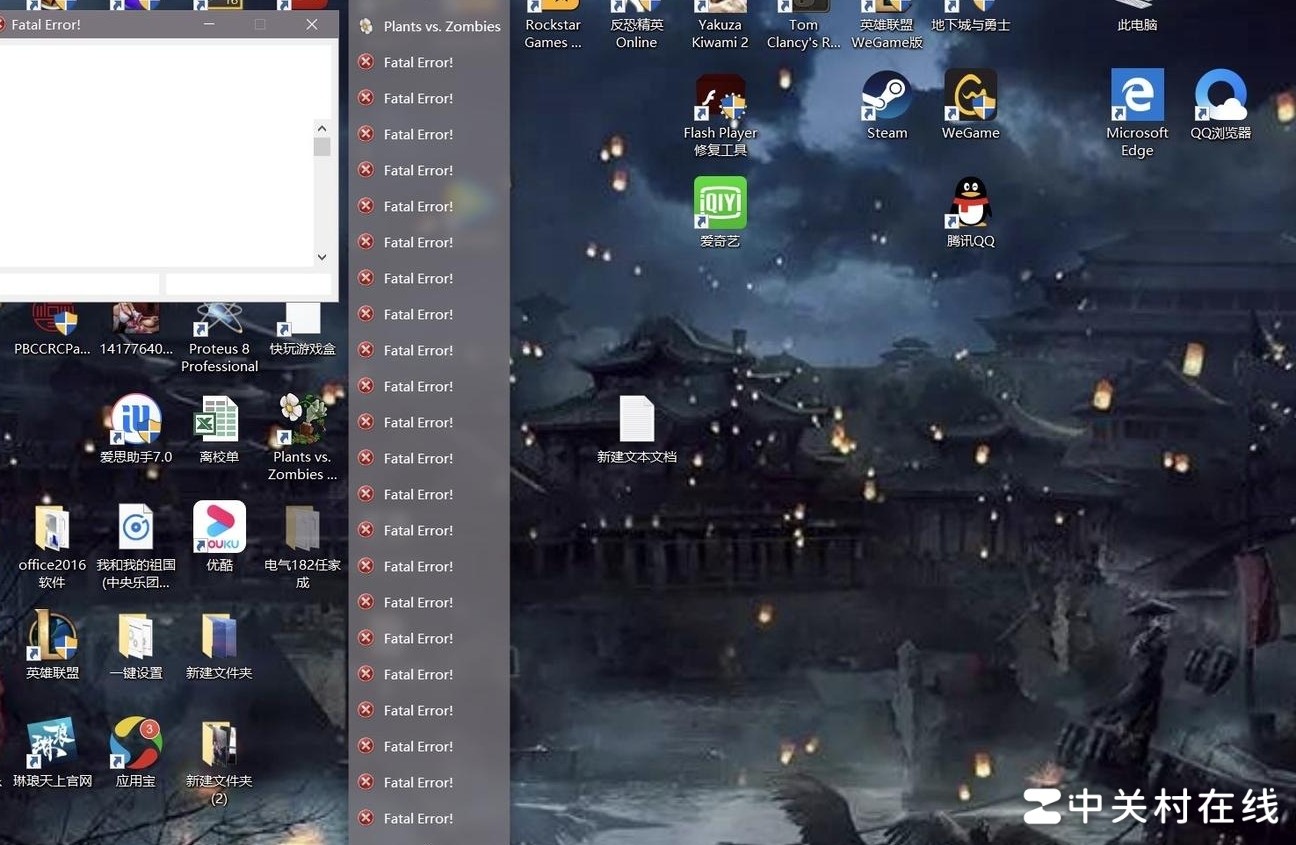Select the 新建文件夹 (2) folder icon

pyautogui.click(x=219, y=744)
